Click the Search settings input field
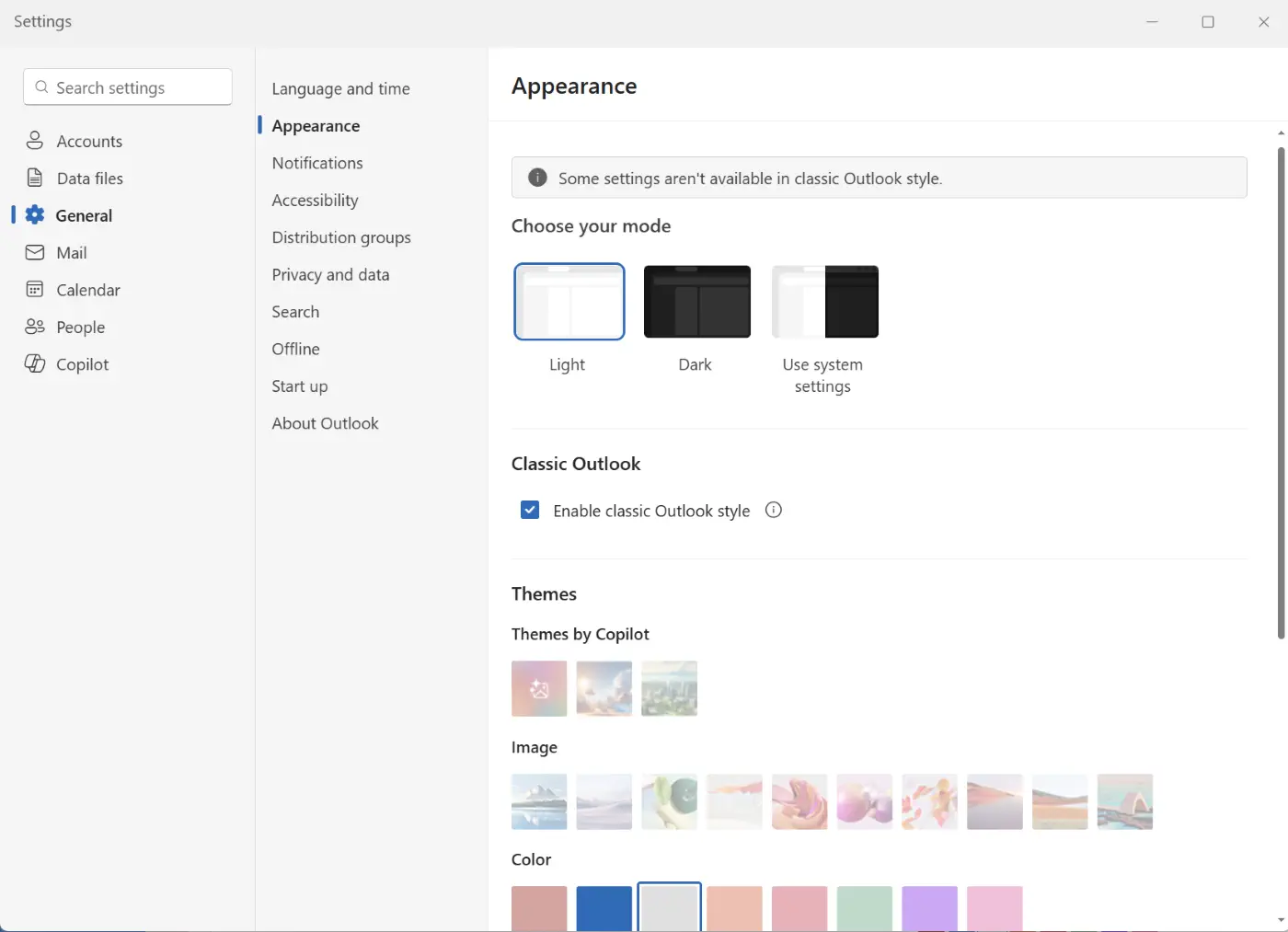Screen dimensions: 1288x932 pyautogui.click(x=128, y=87)
